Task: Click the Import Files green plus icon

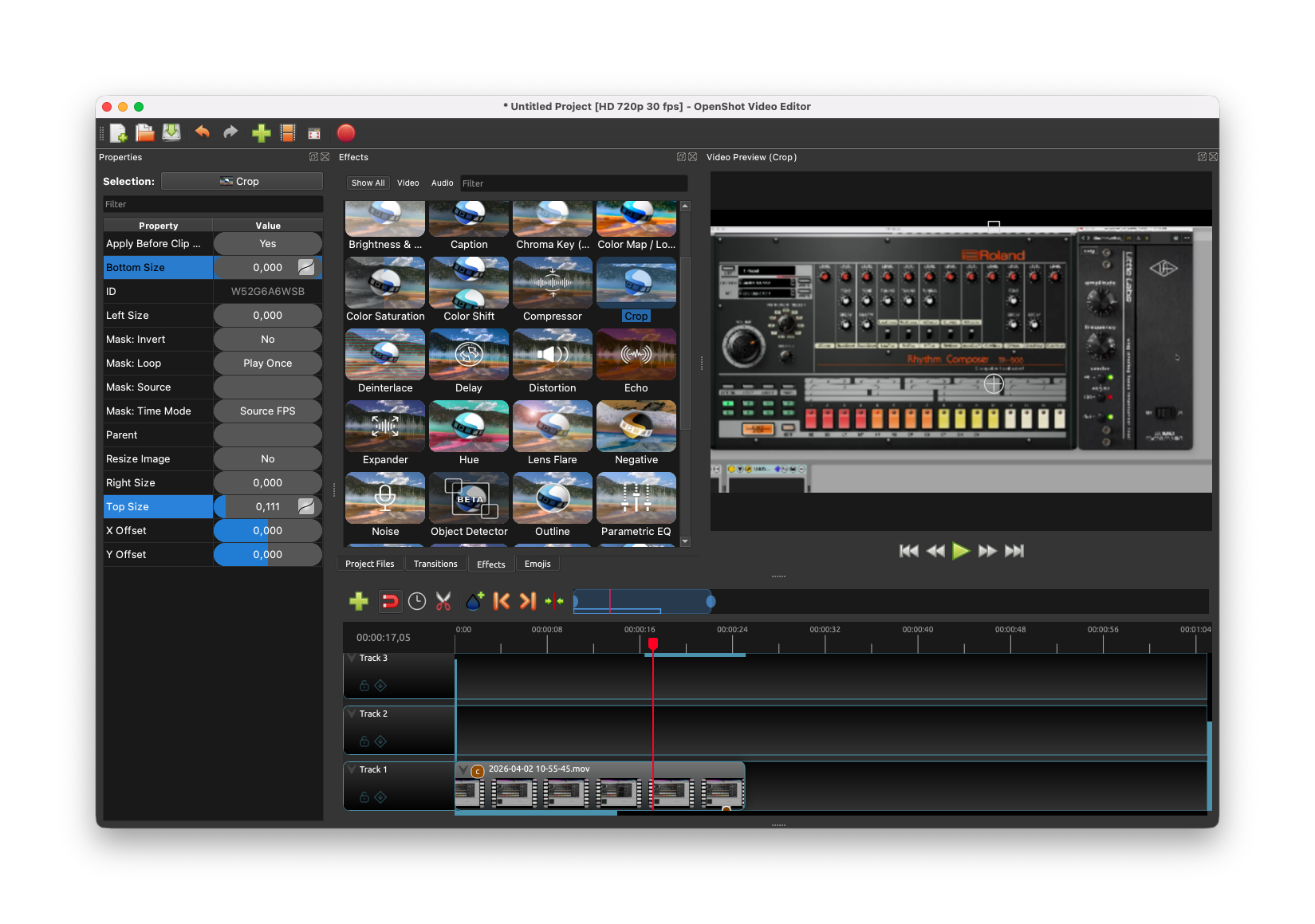Action: pyautogui.click(x=261, y=133)
